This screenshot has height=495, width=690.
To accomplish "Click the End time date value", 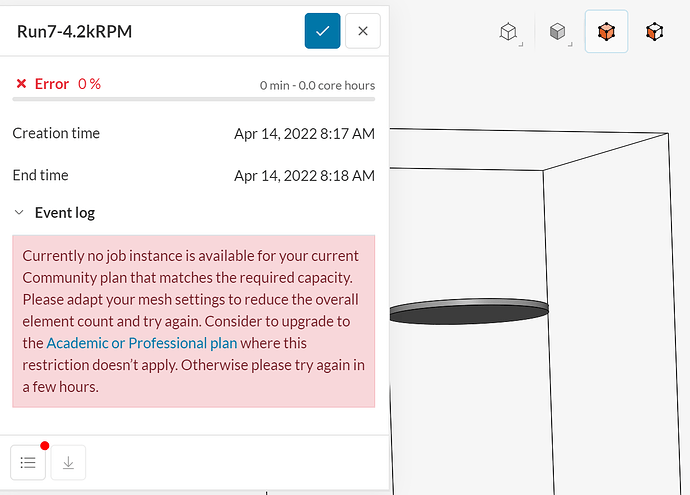I will [x=304, y=176].
